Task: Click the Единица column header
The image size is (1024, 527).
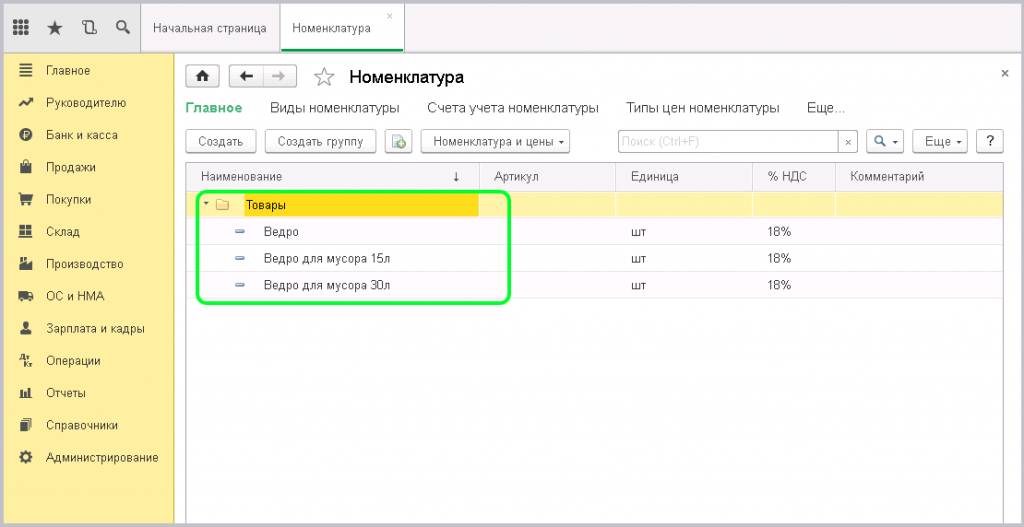Action: pos(684,176)
